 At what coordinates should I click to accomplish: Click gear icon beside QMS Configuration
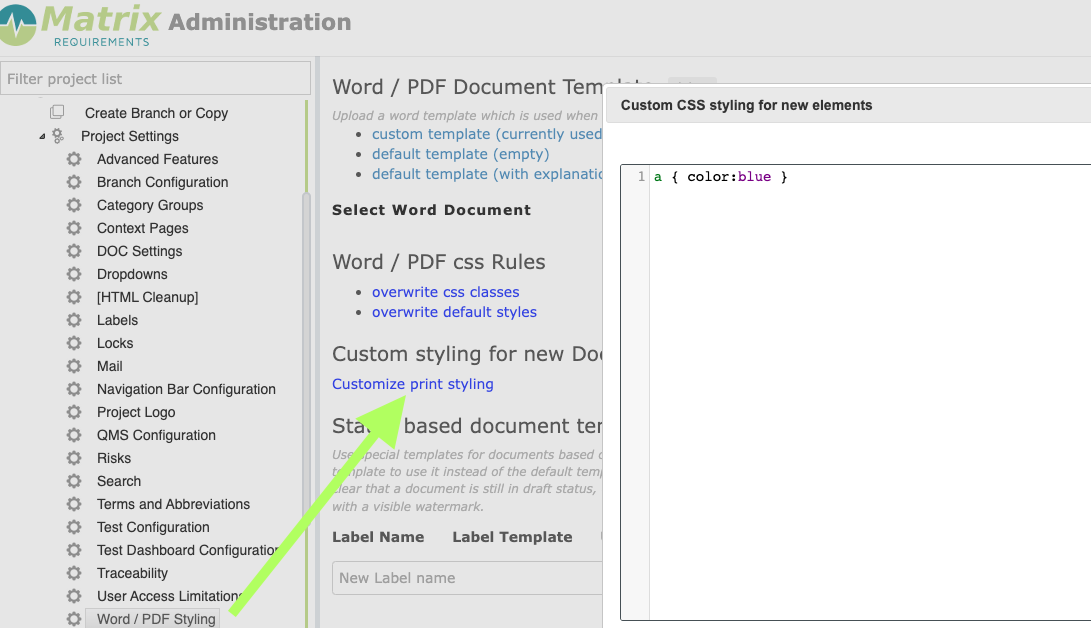click(74, 434)
